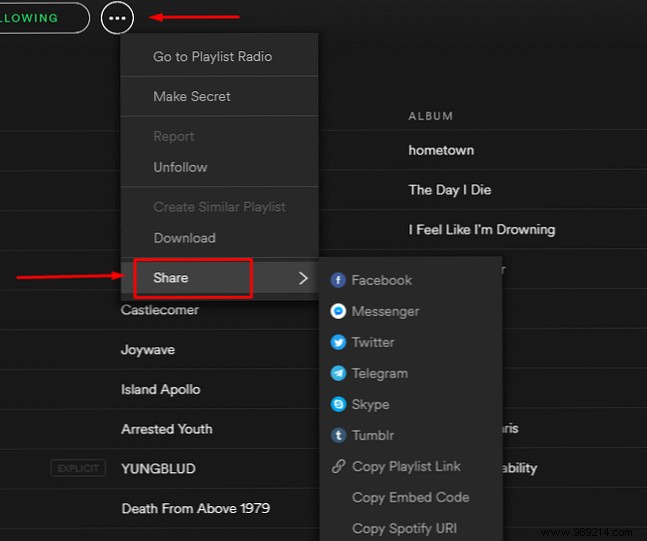Select Copy Playlist Link

pyautogui.click(x=406, y=466)
